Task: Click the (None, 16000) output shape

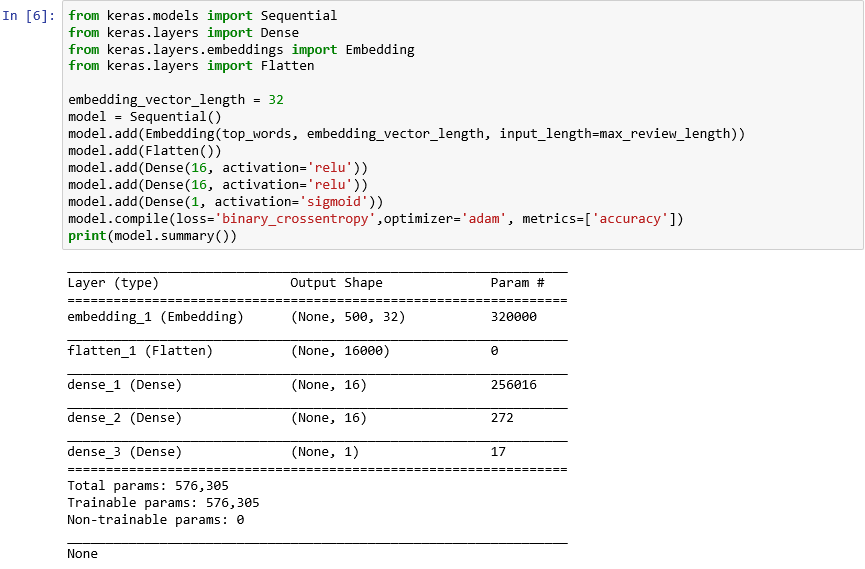Action: tap(340, 351)
